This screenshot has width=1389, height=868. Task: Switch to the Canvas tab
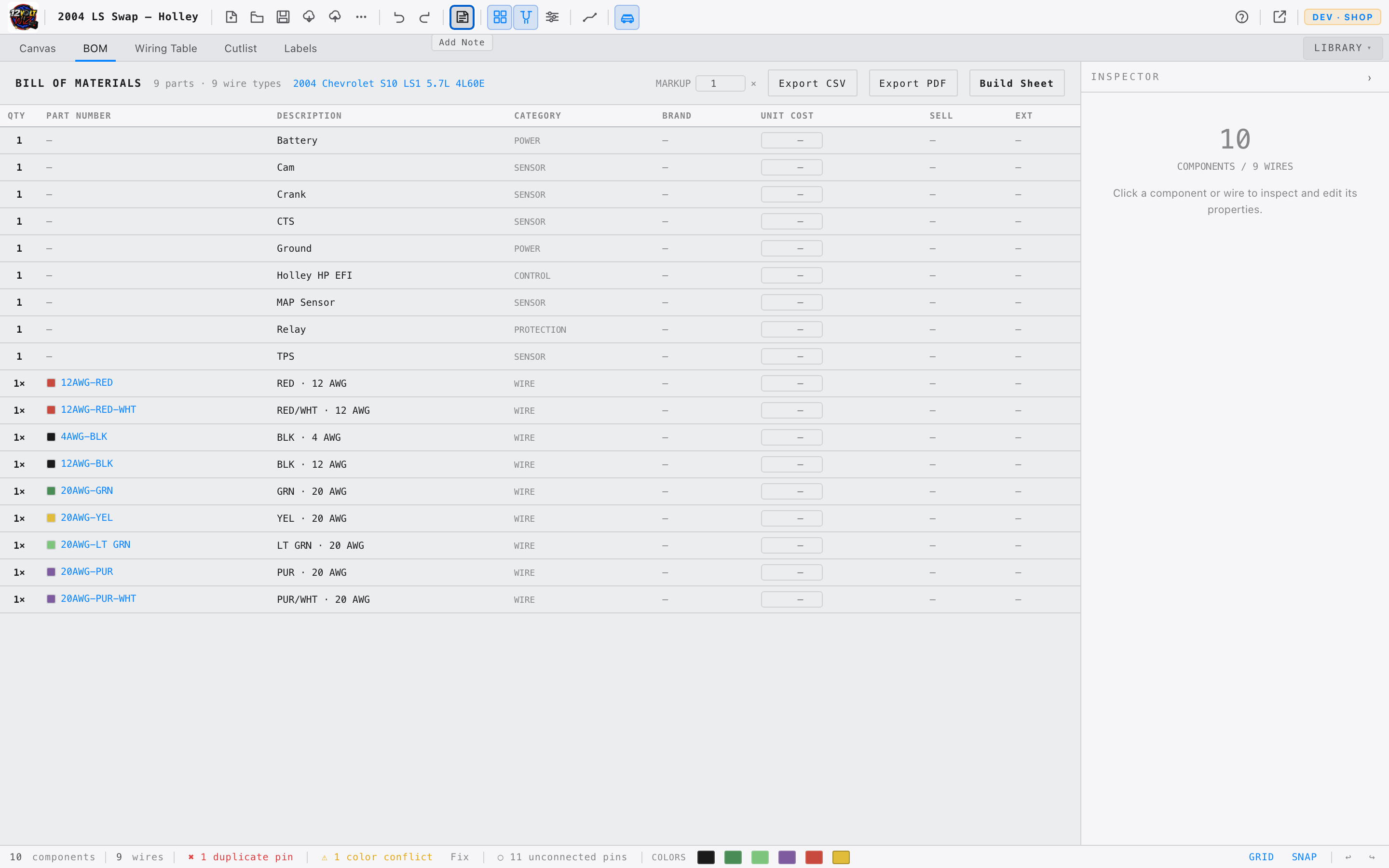pyautogui.click(x=37, y=48)
